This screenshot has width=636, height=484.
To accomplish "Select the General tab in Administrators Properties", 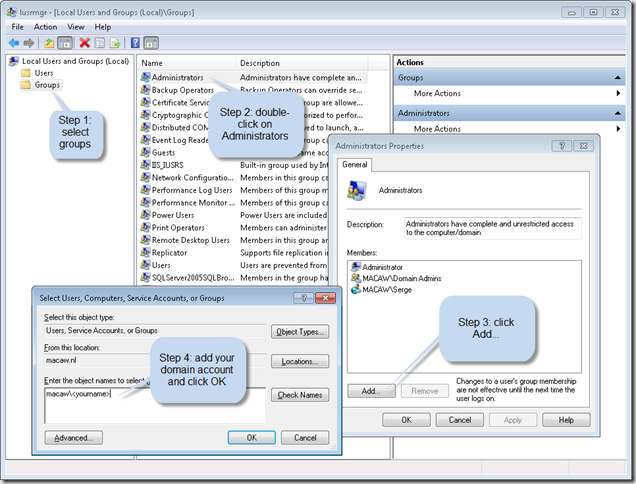I will pyautogui.click(x=355, y=164).
